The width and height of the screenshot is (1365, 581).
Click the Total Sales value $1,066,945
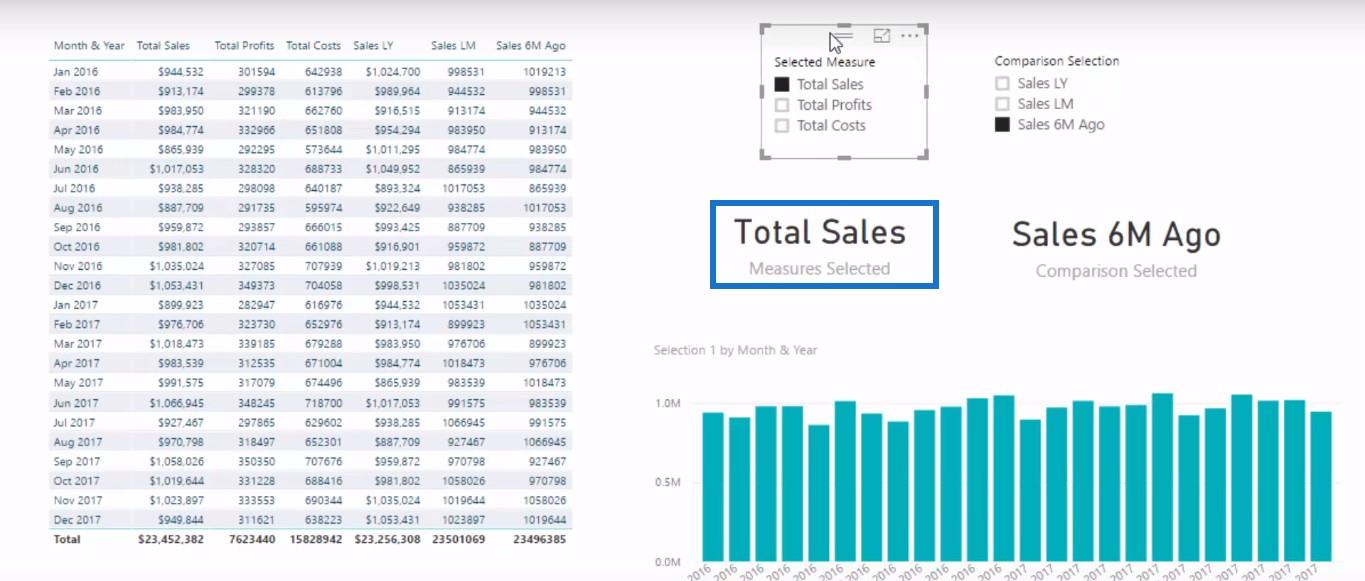point(177,402)
